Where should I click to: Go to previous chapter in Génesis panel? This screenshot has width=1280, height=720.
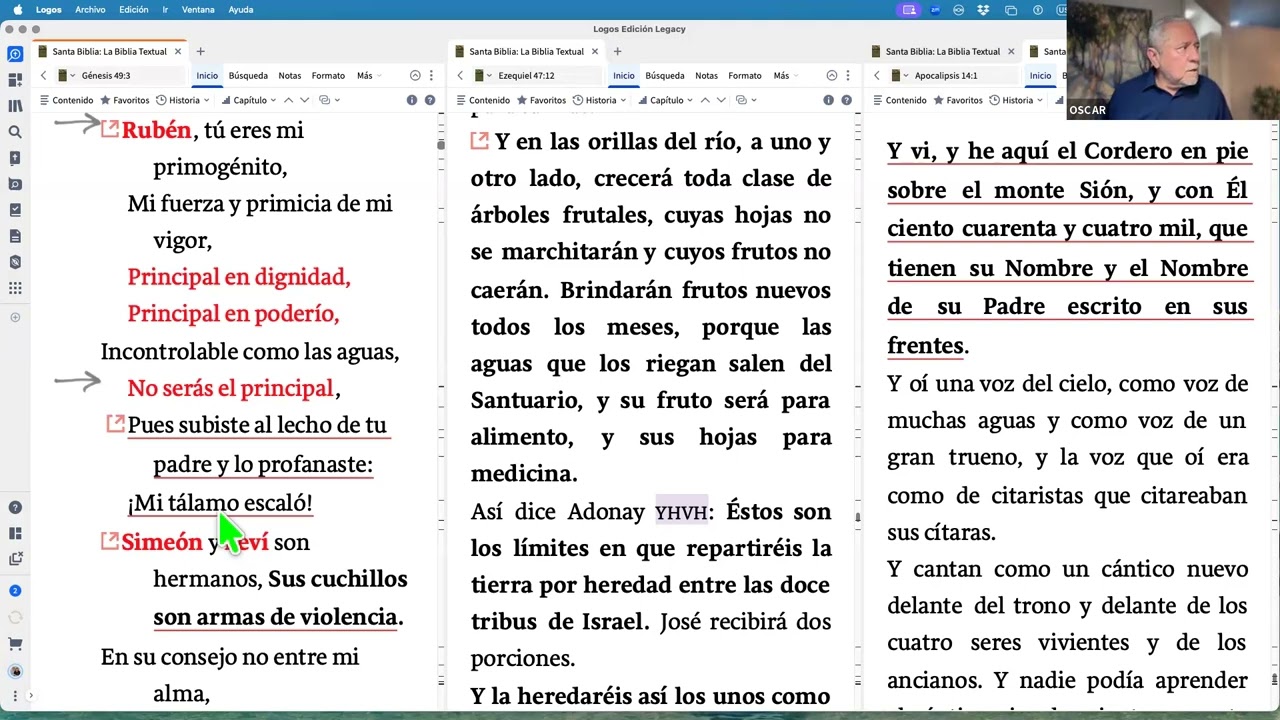click(x=288, y=100)
